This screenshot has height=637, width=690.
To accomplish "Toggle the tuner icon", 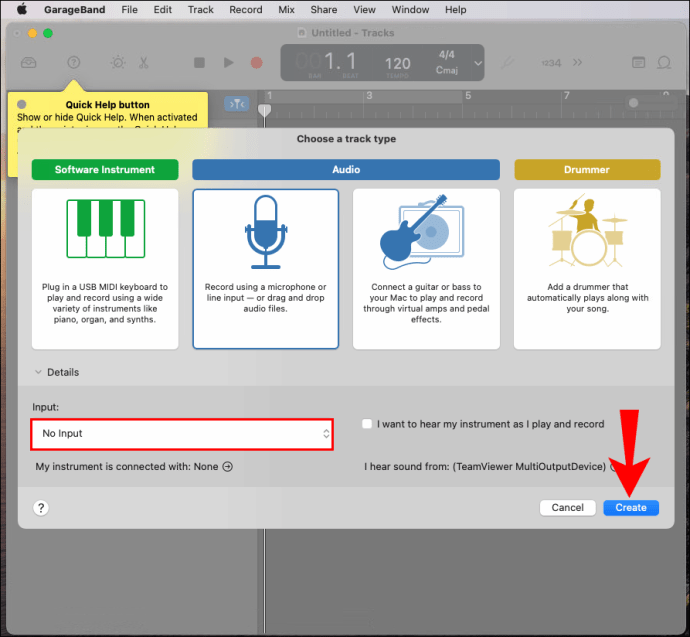I will [x=507, y=63].
